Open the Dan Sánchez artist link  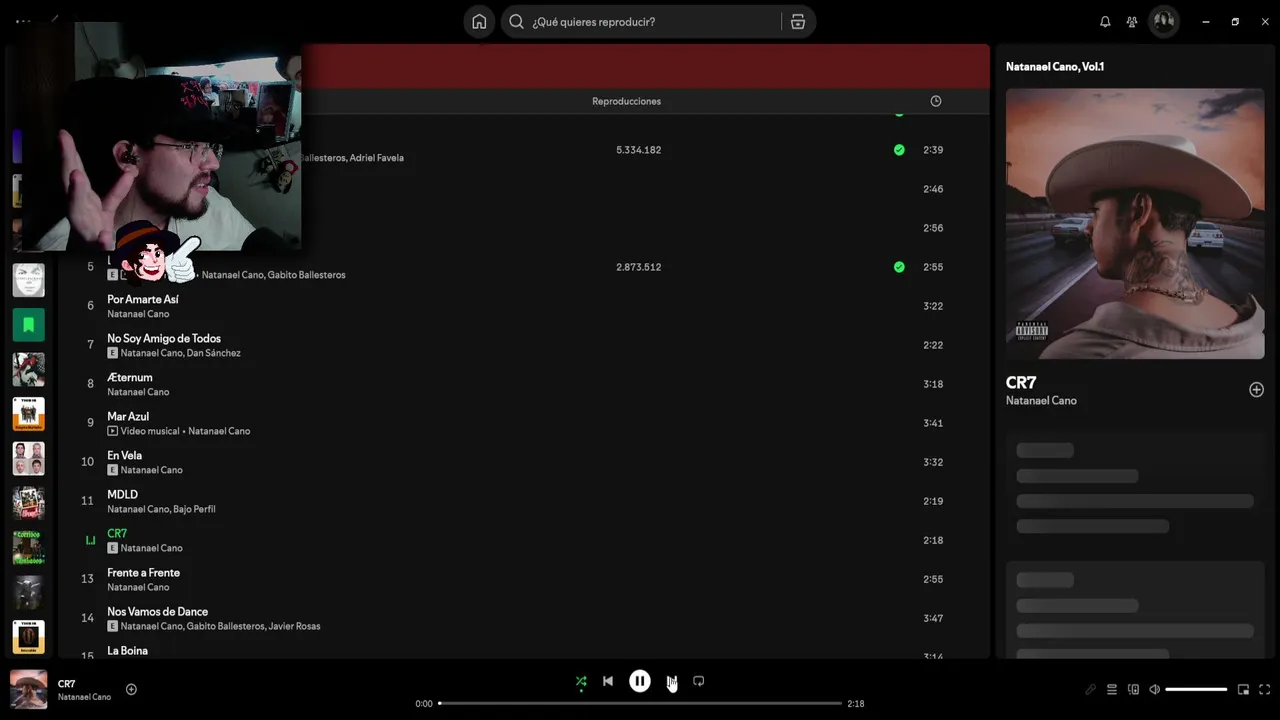pyautogui.click(x=214, y=353)
